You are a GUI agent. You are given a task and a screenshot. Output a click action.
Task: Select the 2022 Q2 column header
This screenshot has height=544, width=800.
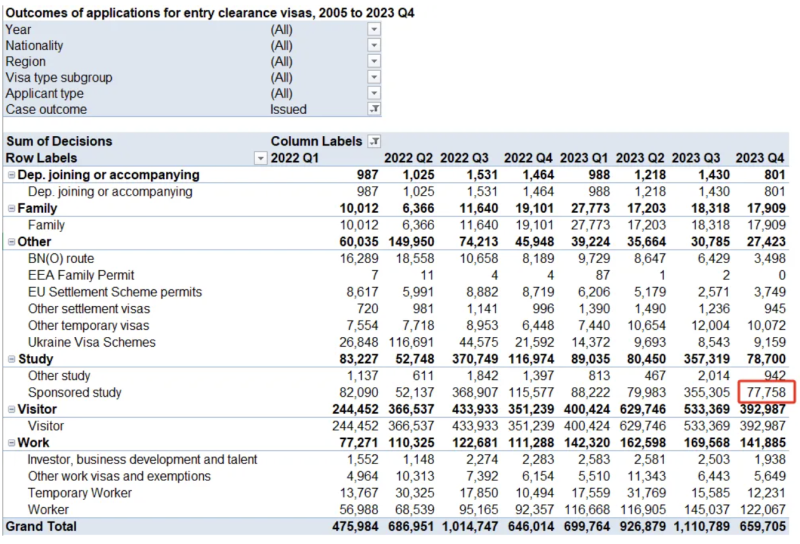408,158
